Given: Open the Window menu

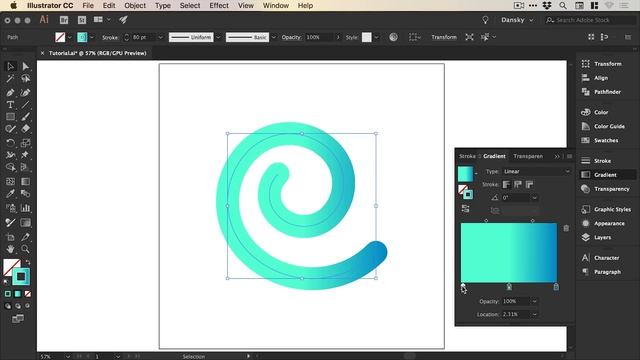Looking at the screenshot, I should point(276,5).
